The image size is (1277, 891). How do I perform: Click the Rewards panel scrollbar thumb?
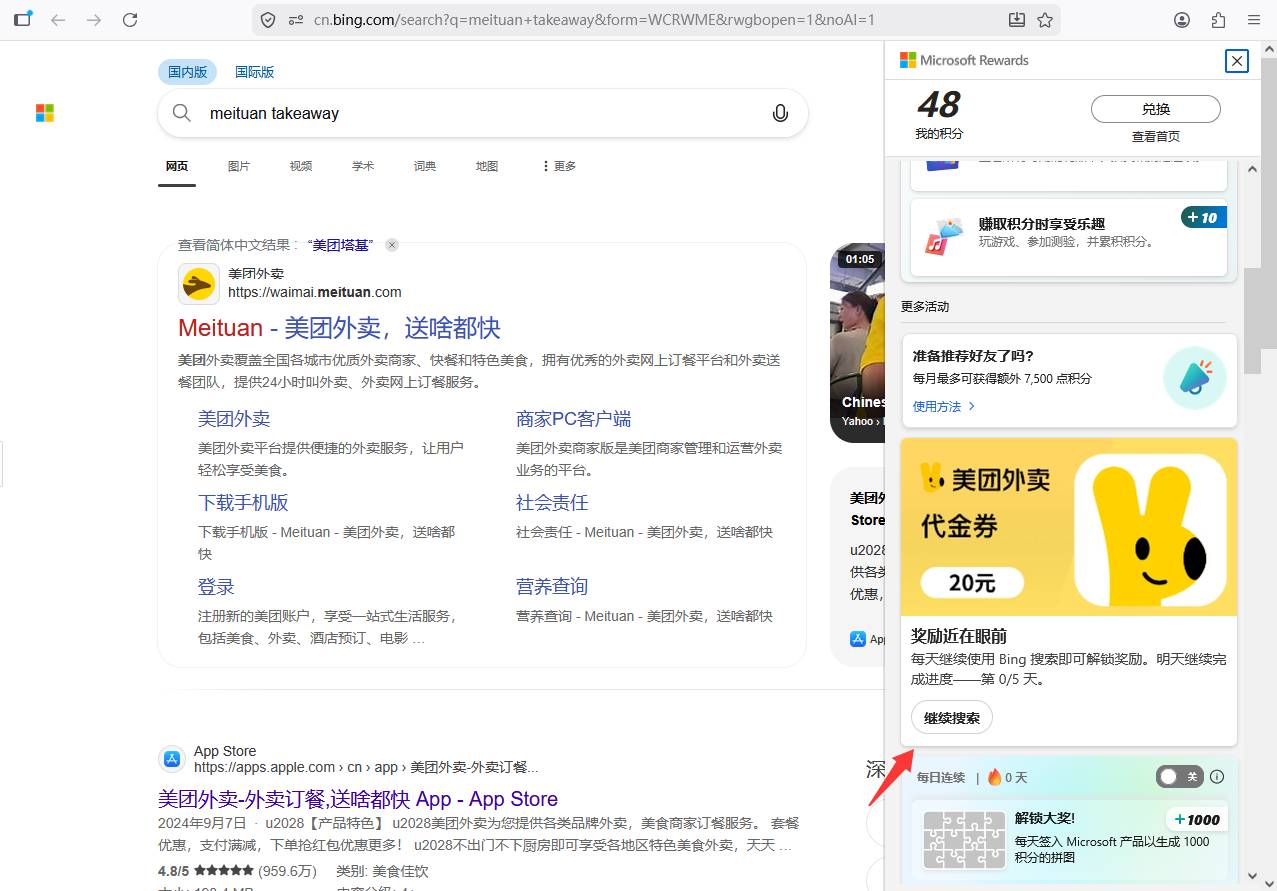tap(1253, 320)
